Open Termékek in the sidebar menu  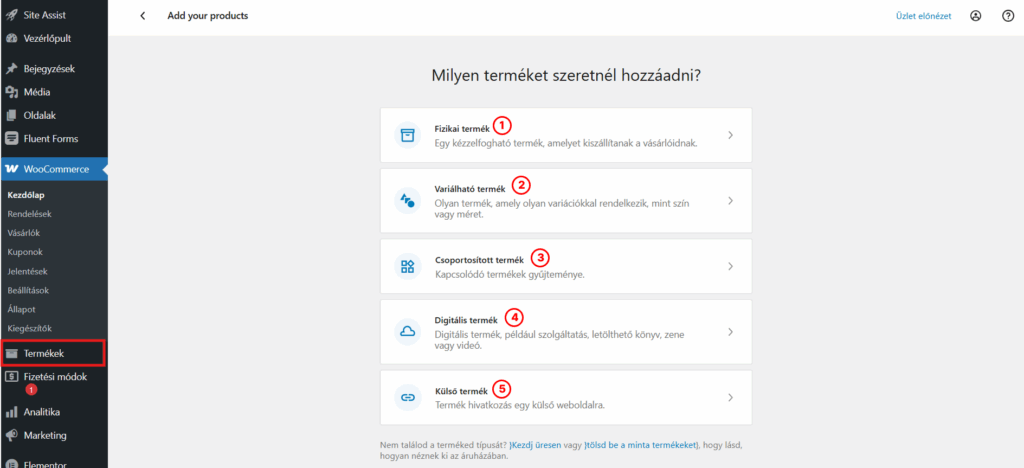click(x=44, y=353)
